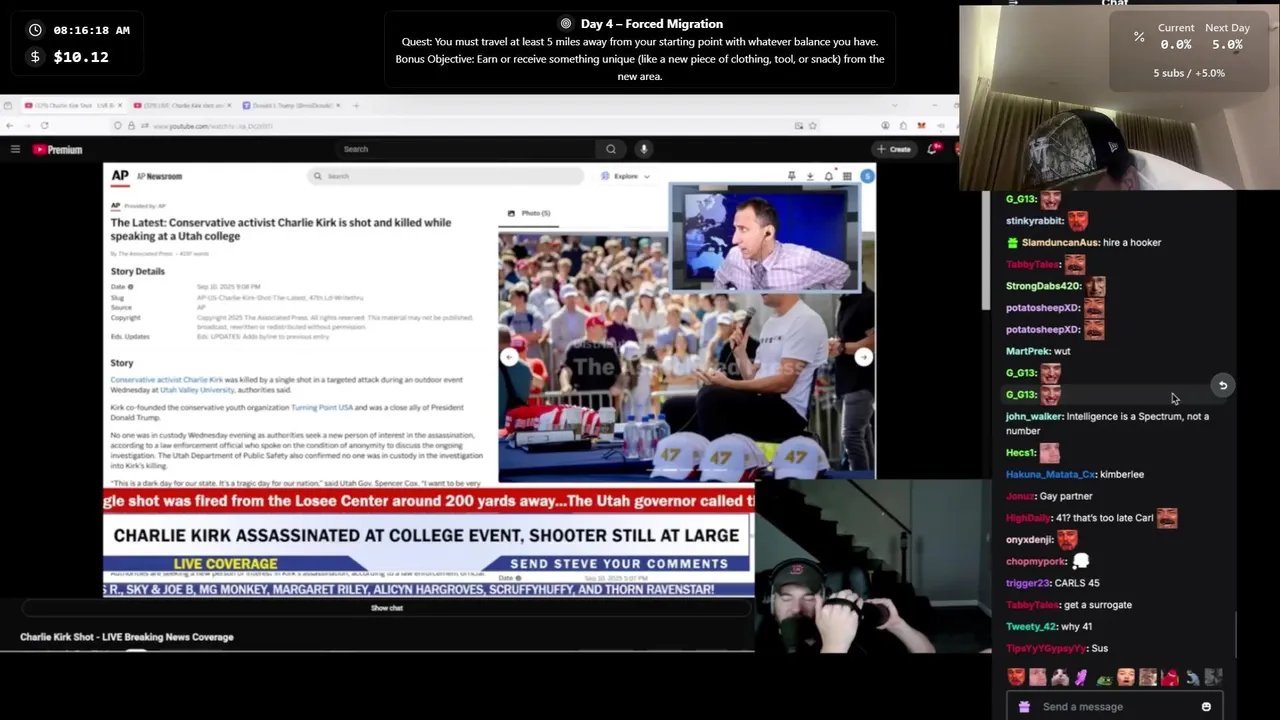Viewport: 1280px width, 720px height.
Task: Click the browser address bar URL
Action: [213, 126]
